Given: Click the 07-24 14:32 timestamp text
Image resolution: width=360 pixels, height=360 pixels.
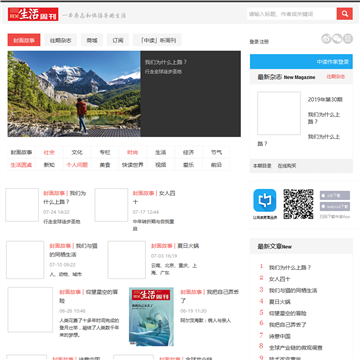Looking at the screenshot, I should (56, 212).
